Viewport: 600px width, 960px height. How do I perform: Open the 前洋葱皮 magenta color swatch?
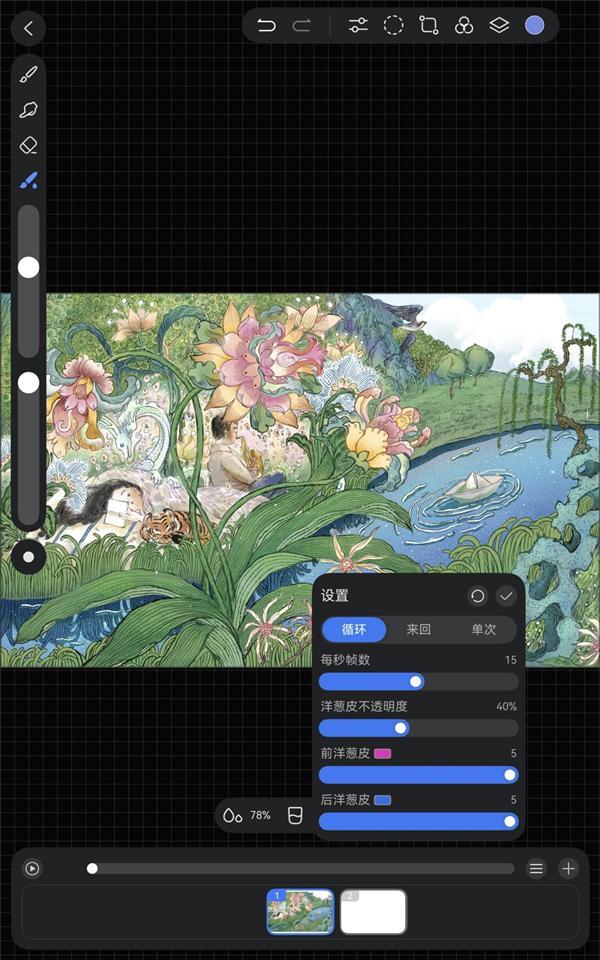point(382,754)
